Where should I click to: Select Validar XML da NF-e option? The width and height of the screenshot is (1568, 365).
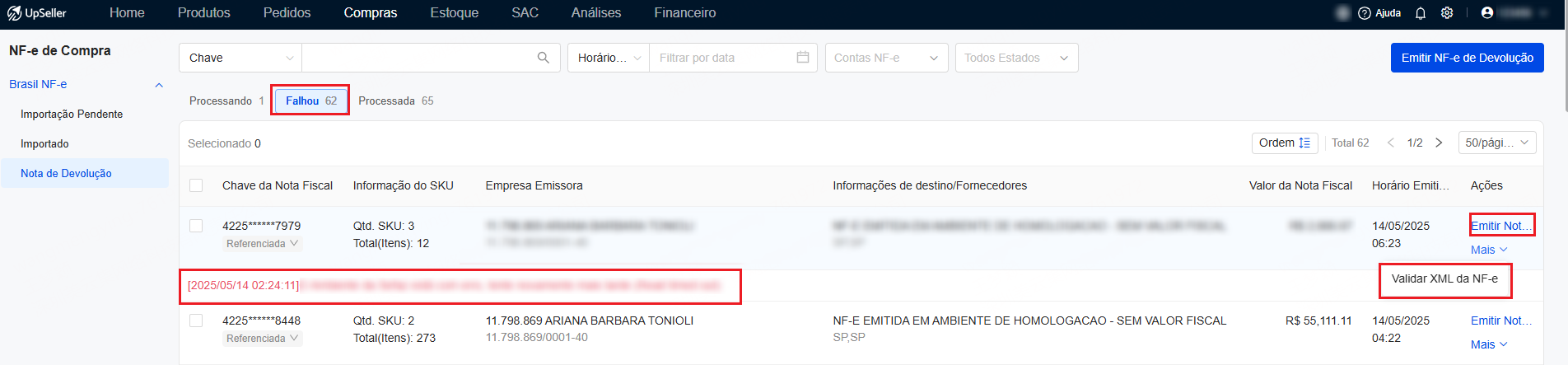(1444, 278)
